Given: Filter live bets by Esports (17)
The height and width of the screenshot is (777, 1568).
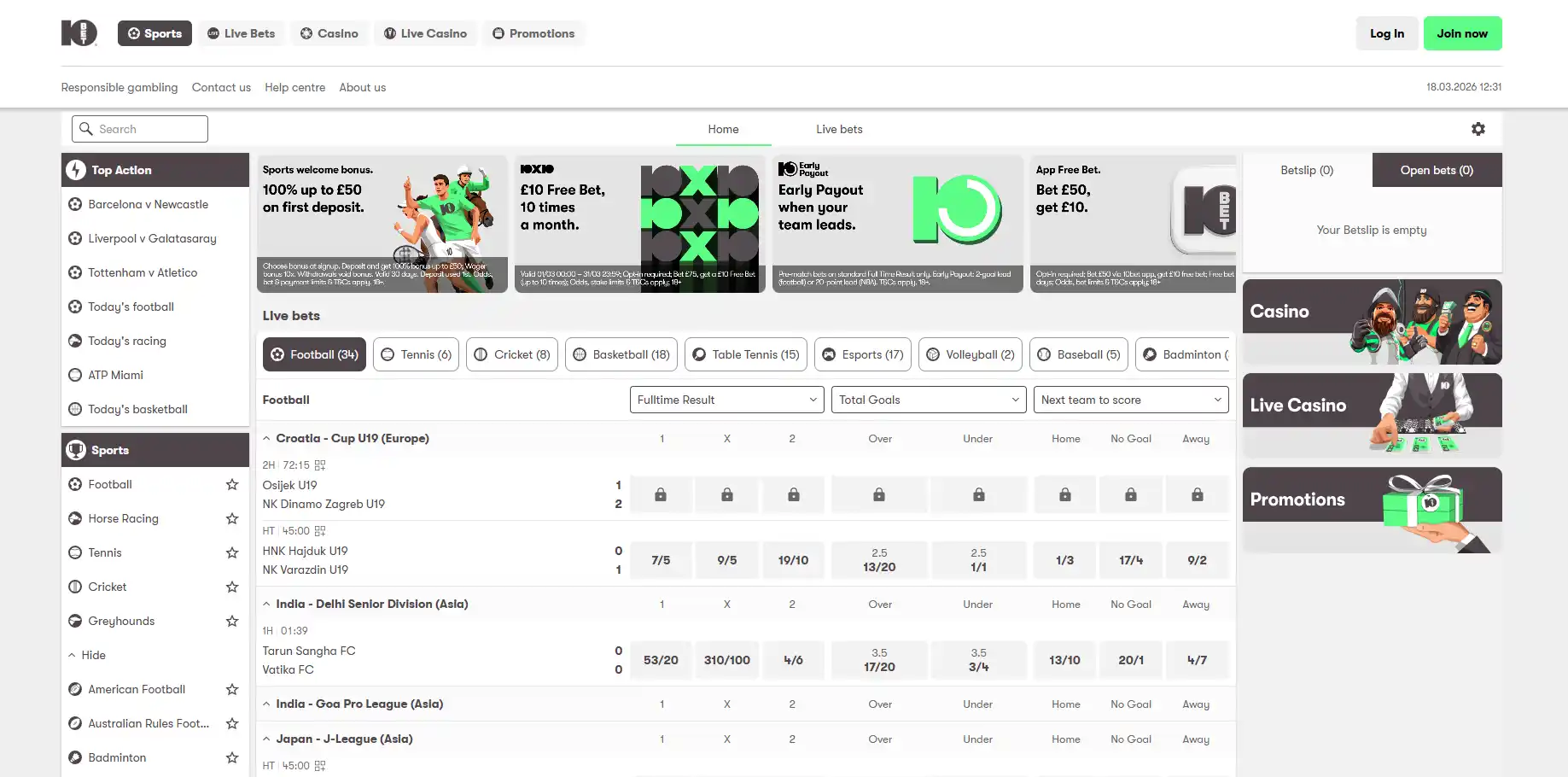Looking at the screenshot, I should pos(863,354).
